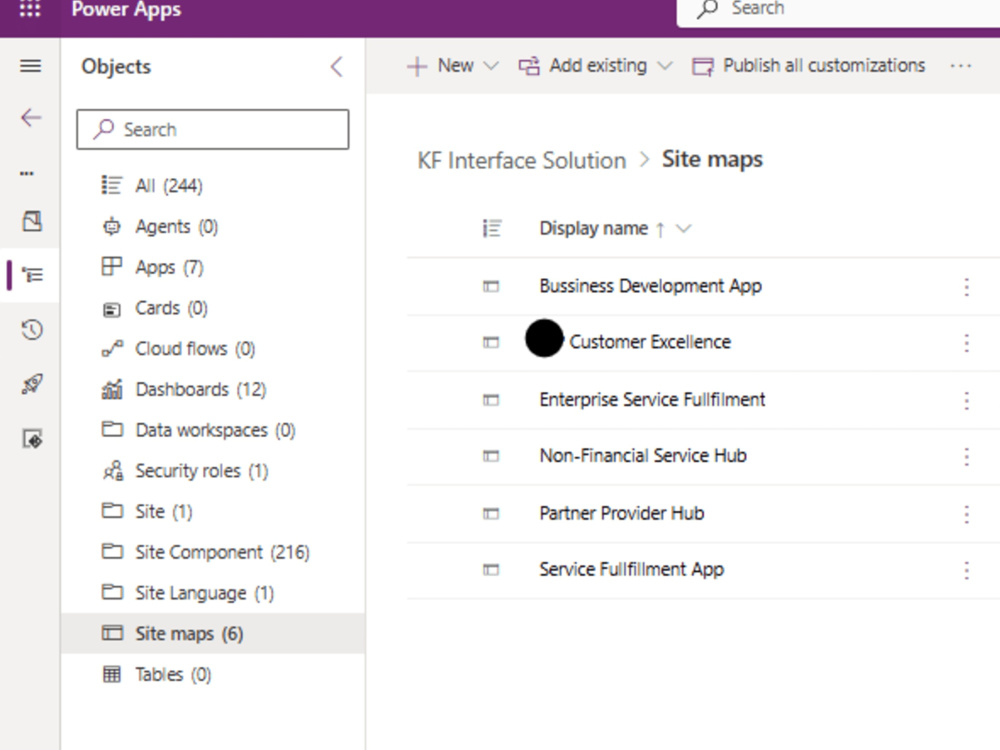Open more options for Partner Provider Hub

pos(967,514)
